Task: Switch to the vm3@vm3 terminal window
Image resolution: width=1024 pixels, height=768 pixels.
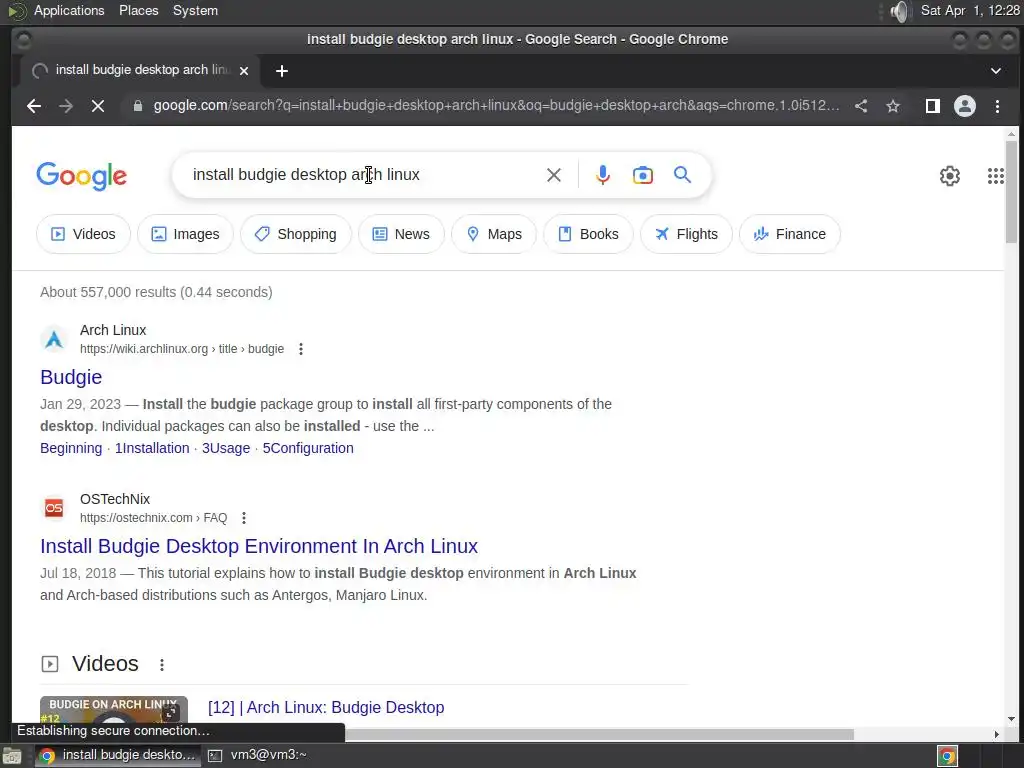Action: point(258,755)
